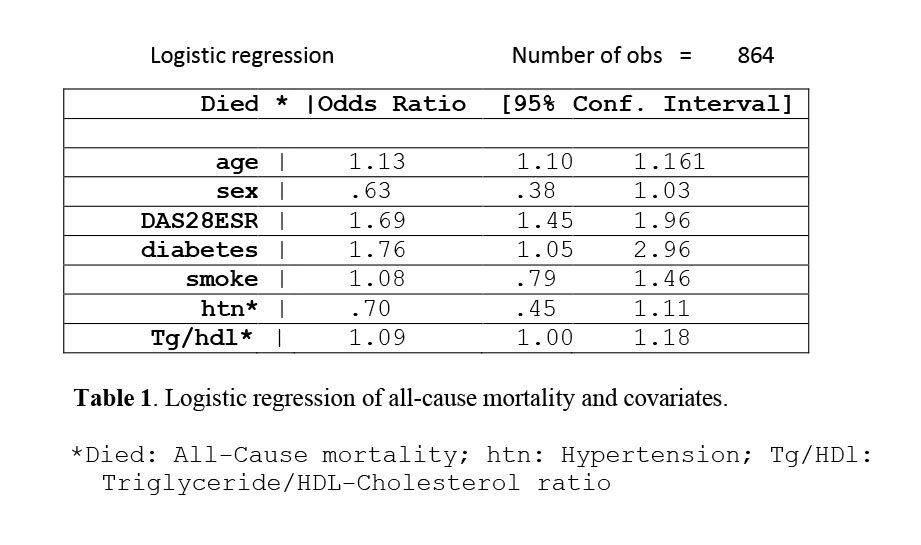The height and width of the screenshot is (545, 921).
Task: Click the "Table 1" caption label
Action: pyautogui.click(x=112, y=398)
